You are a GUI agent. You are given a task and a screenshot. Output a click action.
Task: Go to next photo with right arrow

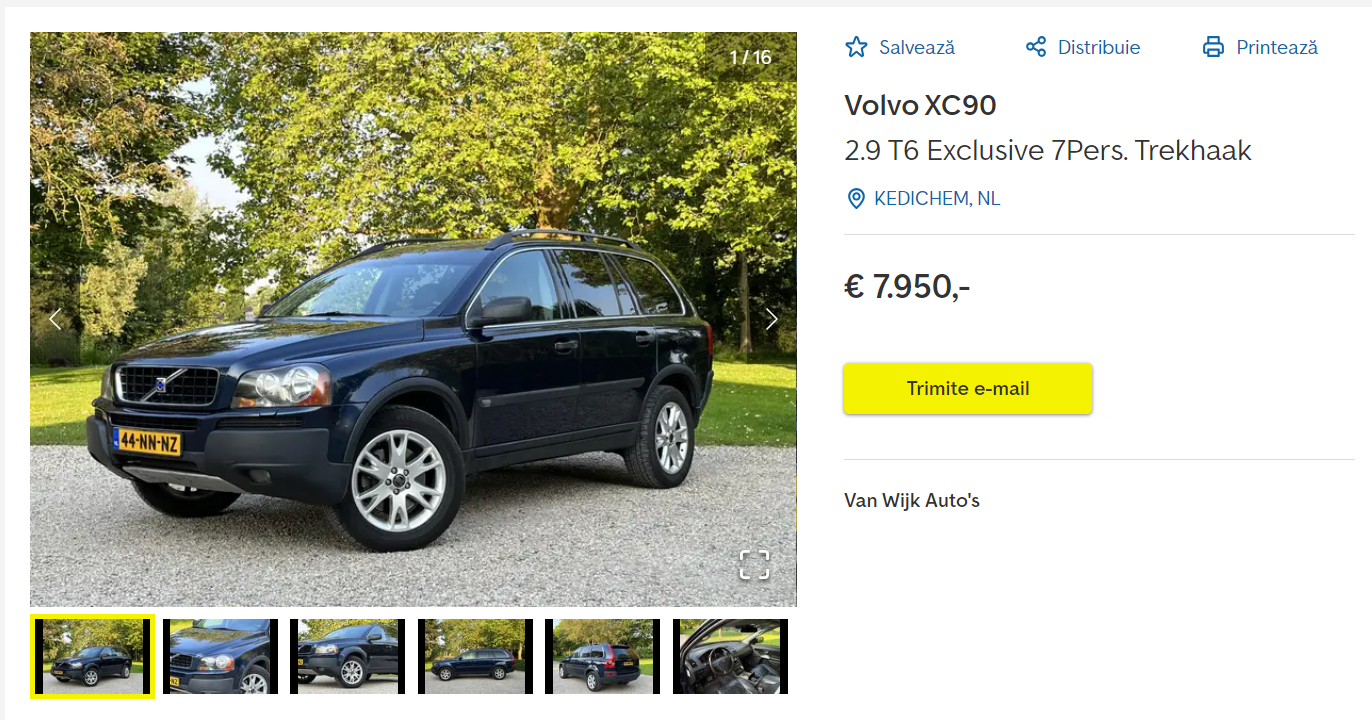pyautogui.click(x=771, y=319)
